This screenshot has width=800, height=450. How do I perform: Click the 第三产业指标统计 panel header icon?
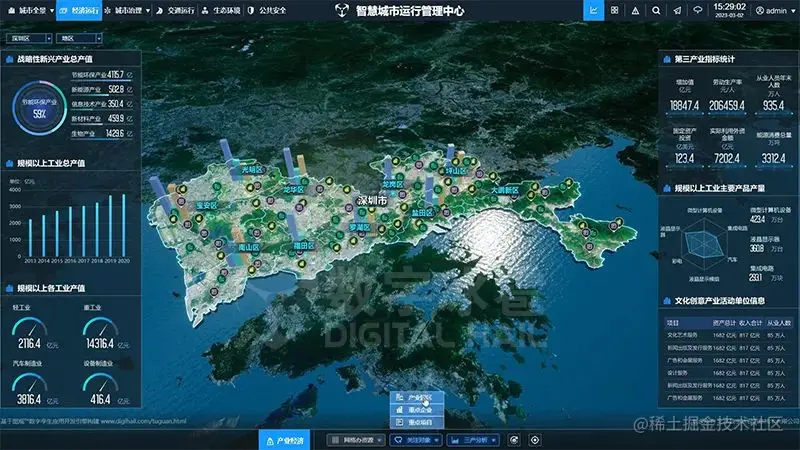click(667, 59)
